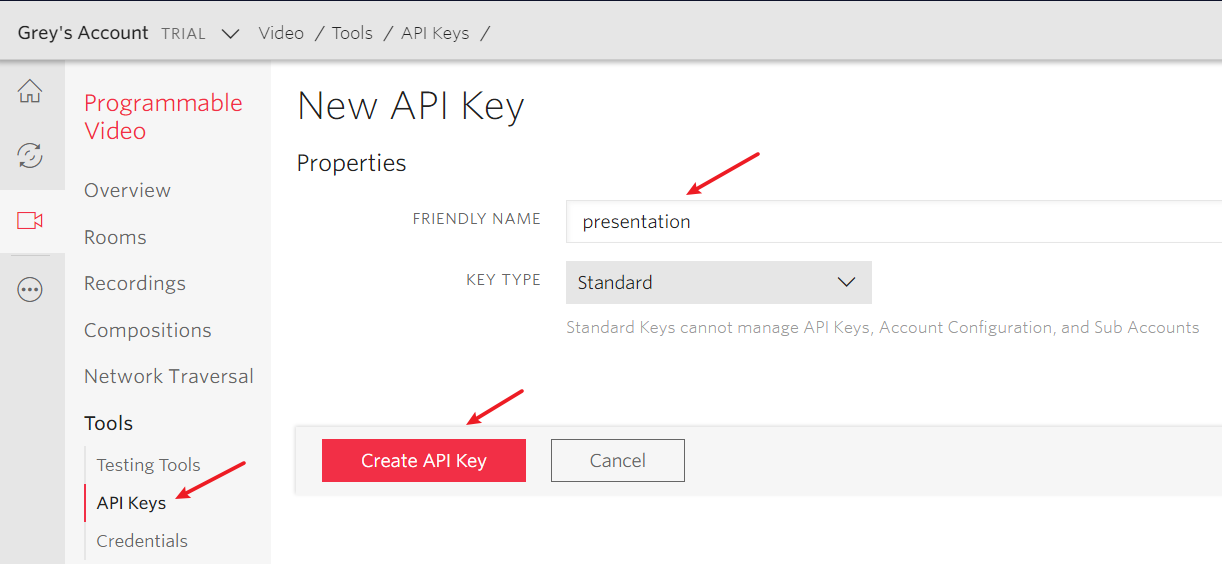The image size is (1222, 564).
Task: Click the Friendly Name input field
Action: (x=894, y=221)
